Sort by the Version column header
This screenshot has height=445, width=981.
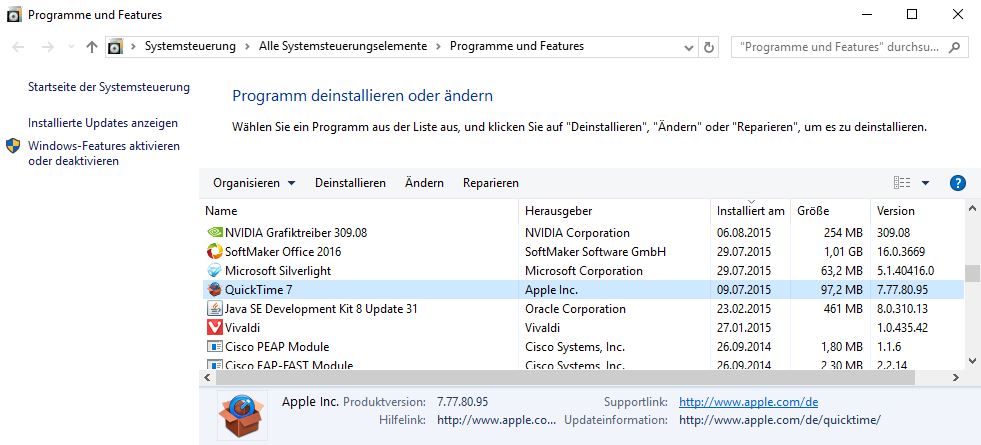(x=917, y=211)
